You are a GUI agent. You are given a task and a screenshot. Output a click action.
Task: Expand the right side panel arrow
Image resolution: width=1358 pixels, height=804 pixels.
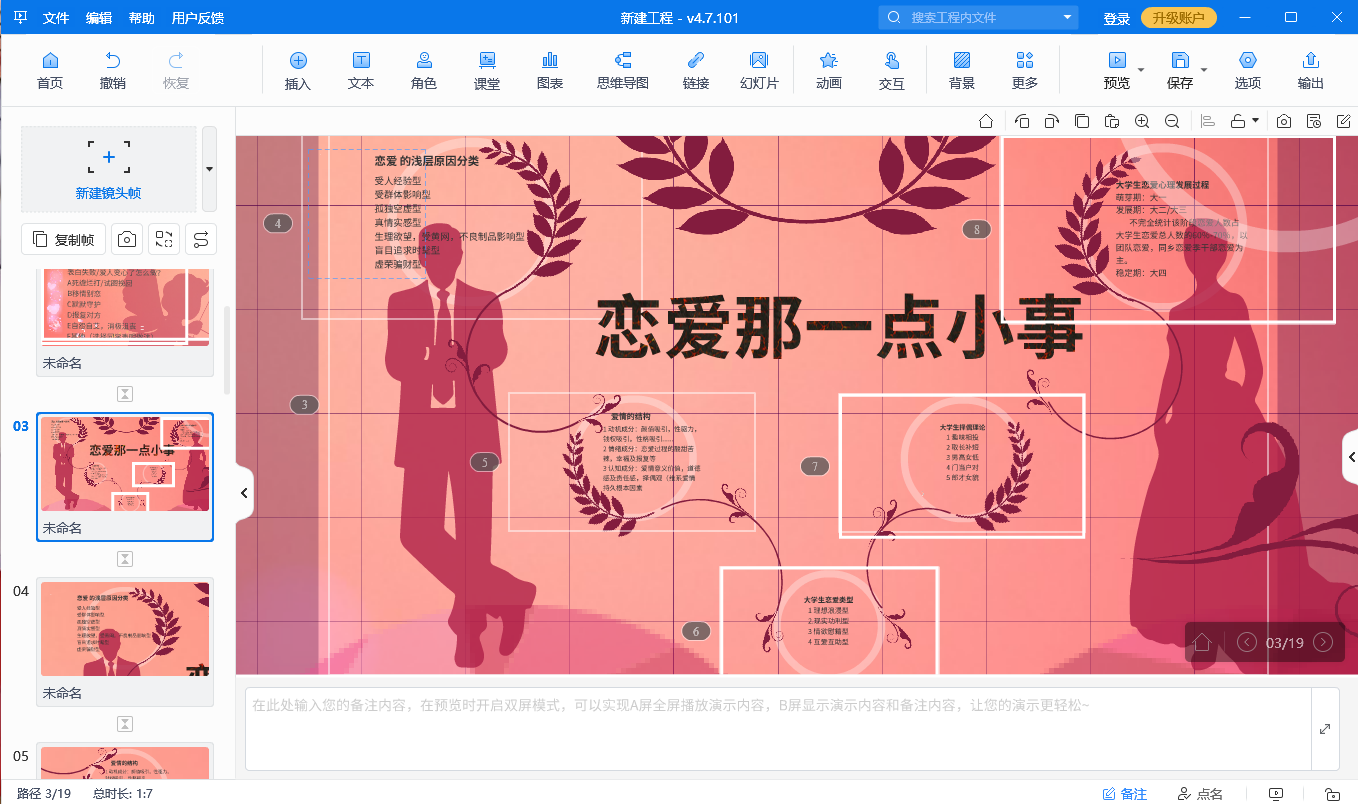tap(1350, 457)
